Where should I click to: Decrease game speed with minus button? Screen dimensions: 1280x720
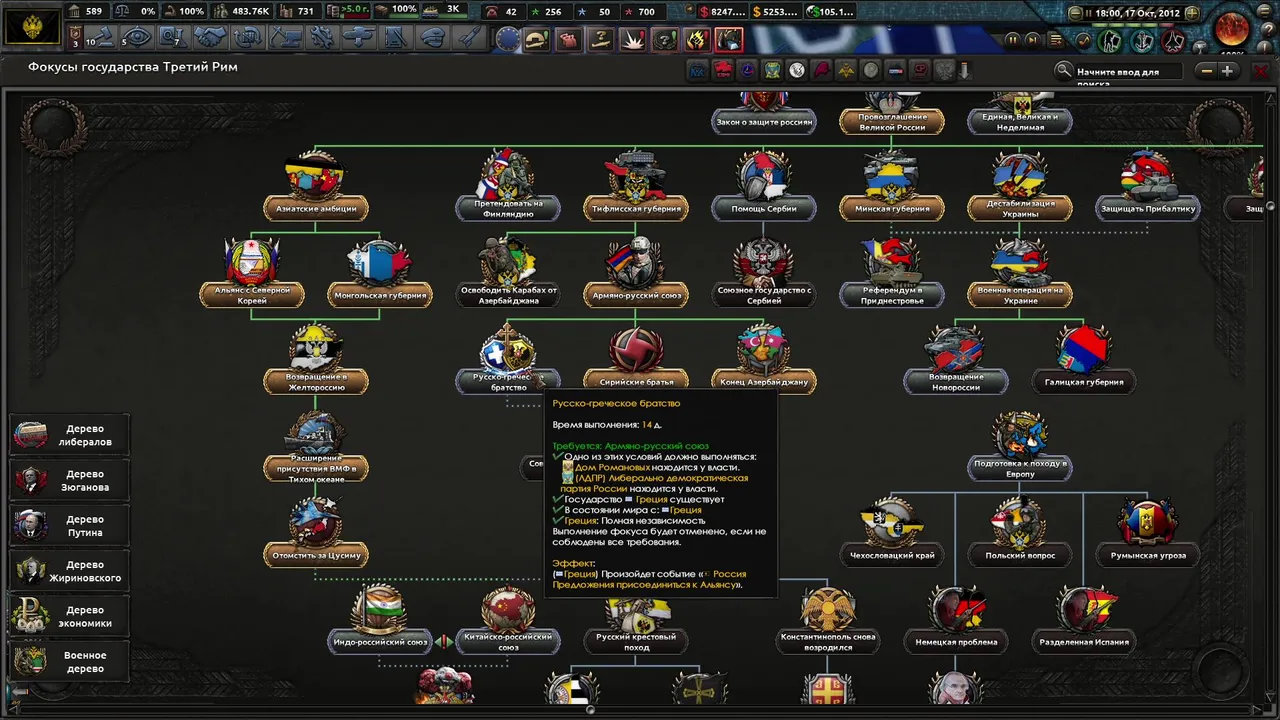(1076, 13)
